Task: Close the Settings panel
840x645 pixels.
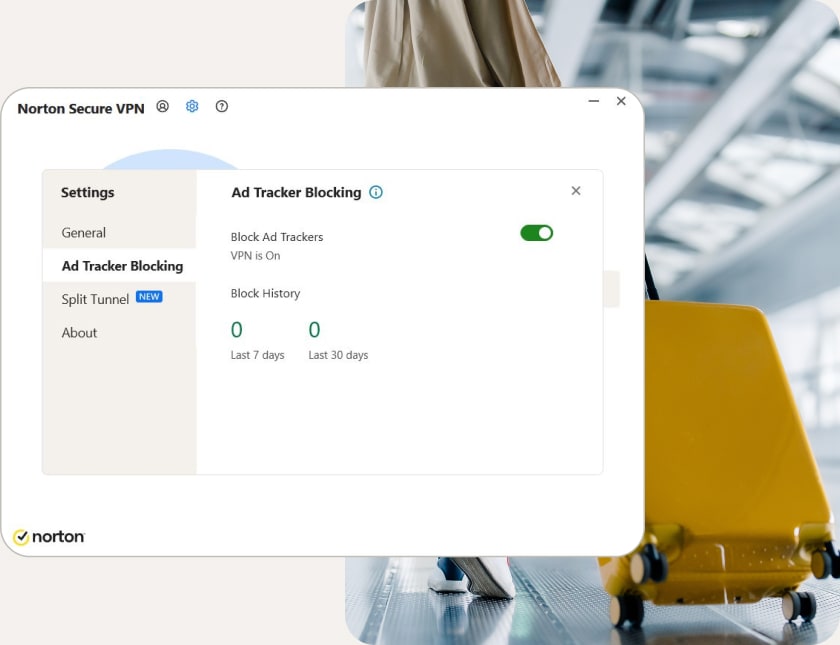Action: 576,191
